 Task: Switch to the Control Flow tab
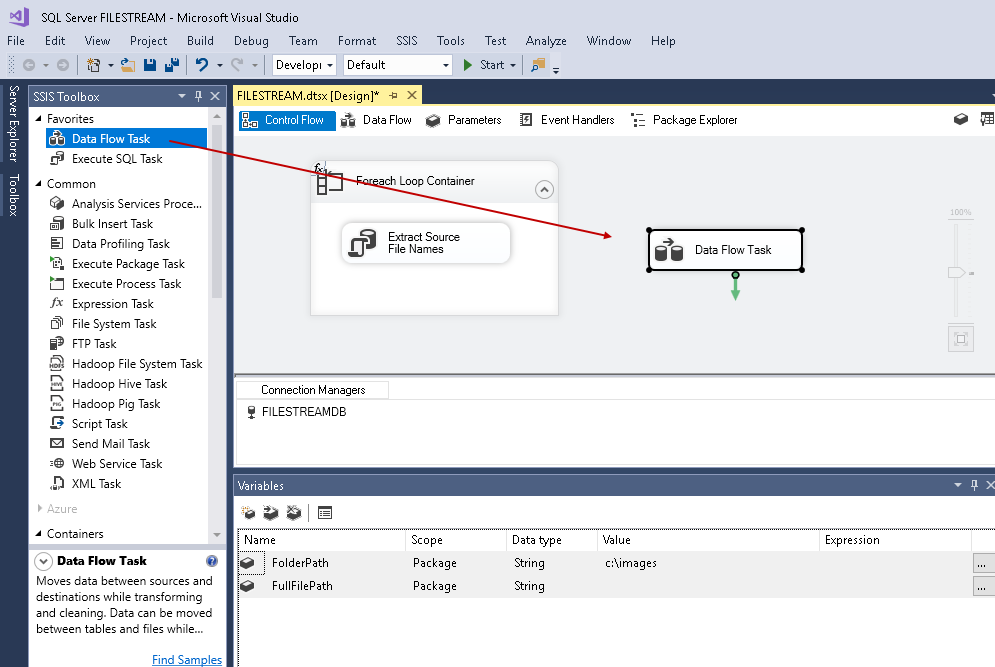[x=287, y=120]
